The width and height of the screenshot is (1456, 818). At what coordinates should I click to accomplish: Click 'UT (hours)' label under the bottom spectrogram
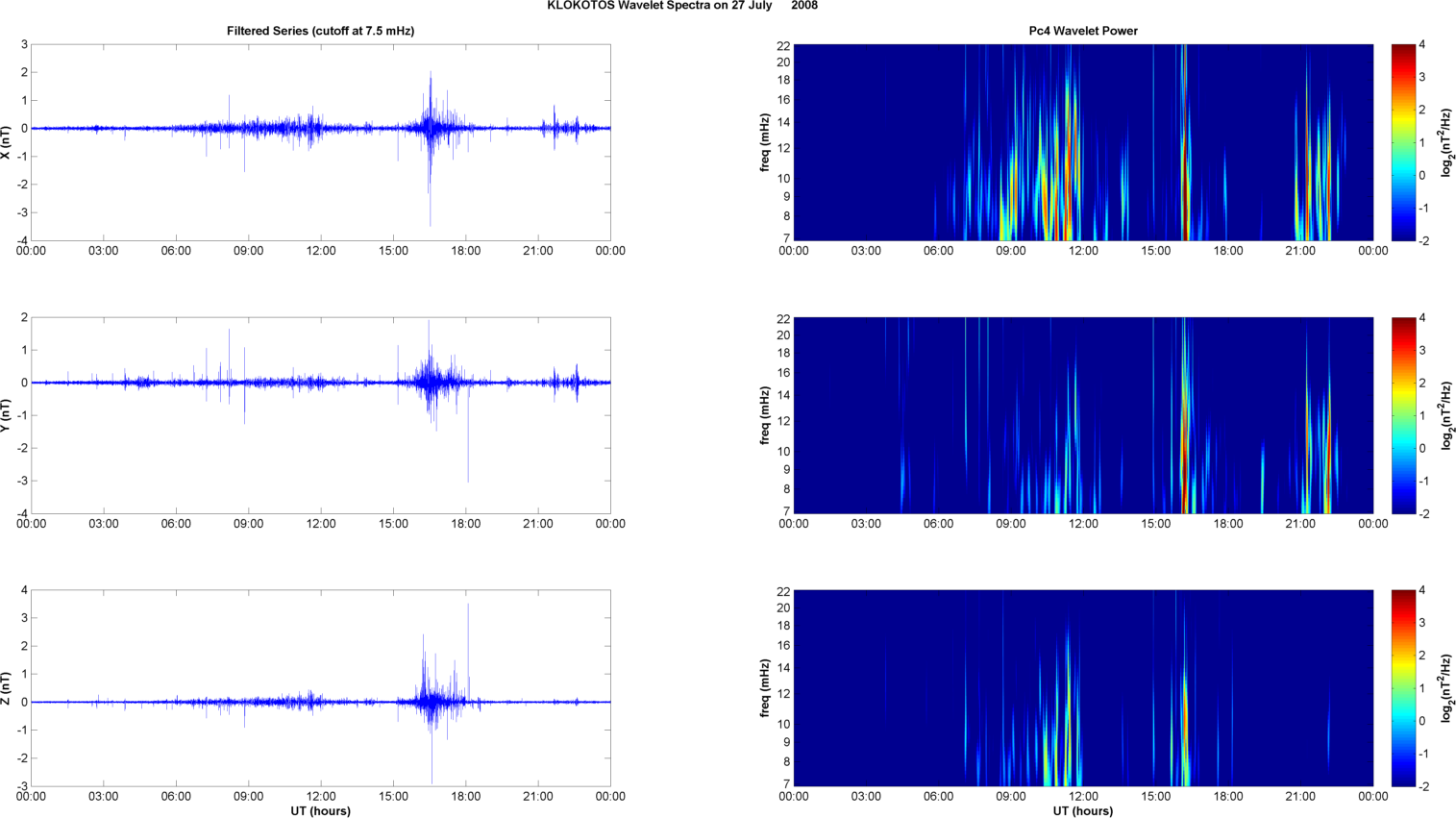click(x=1083, y=811)
